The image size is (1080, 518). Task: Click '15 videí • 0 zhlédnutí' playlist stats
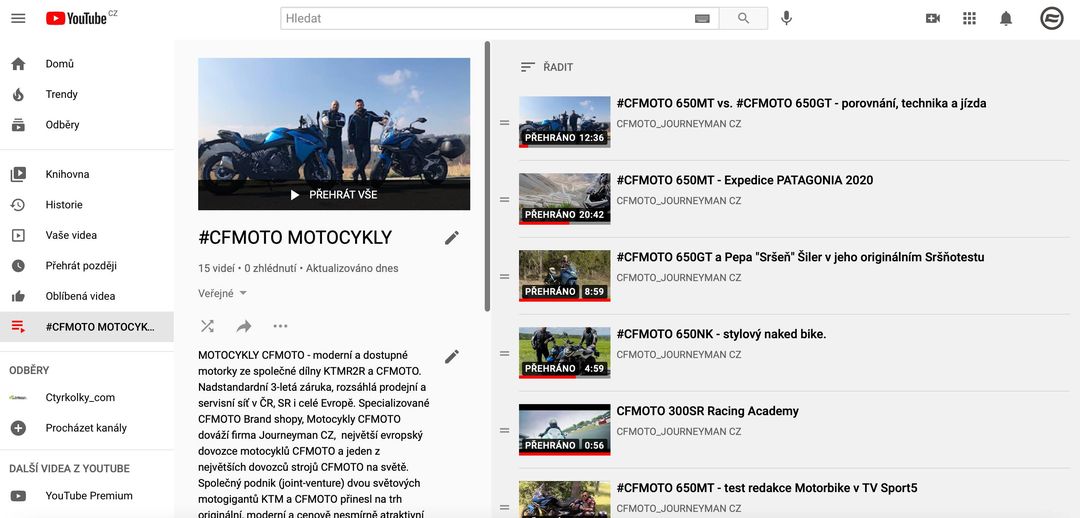pyautogui.click(x=247, y=269)
